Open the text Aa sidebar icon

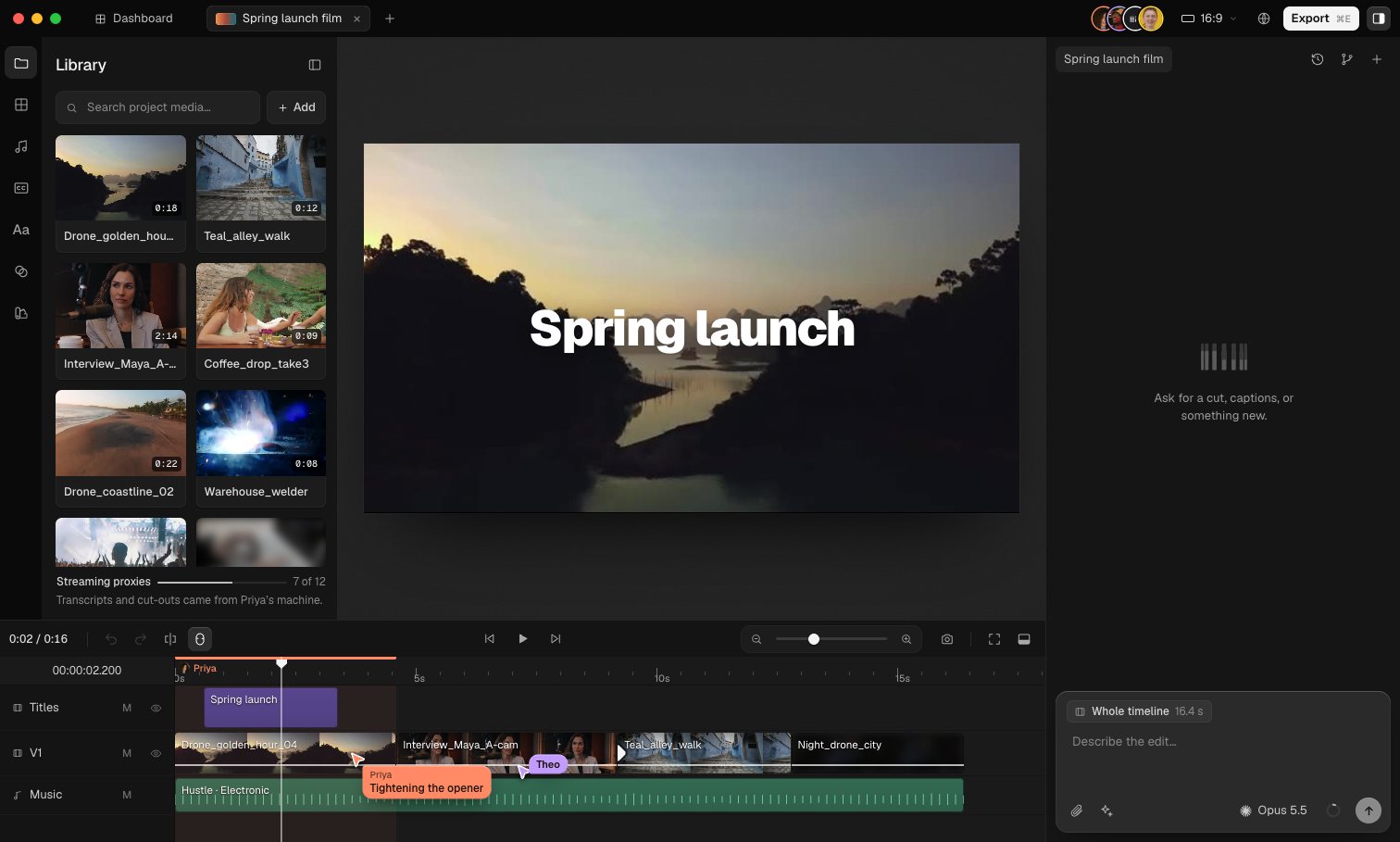(21, 230)
